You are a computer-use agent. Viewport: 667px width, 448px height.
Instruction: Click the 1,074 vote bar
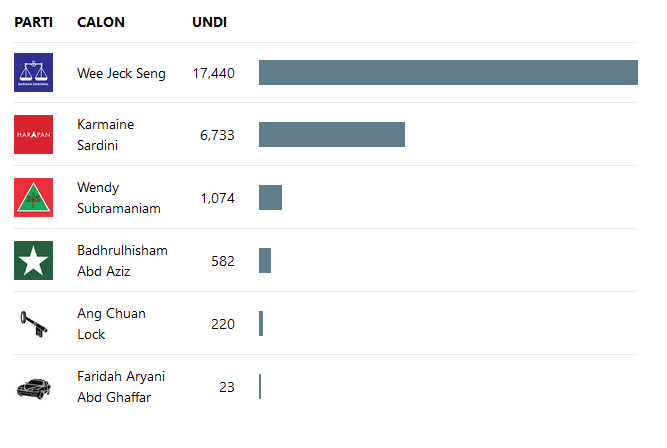(270, 198)
